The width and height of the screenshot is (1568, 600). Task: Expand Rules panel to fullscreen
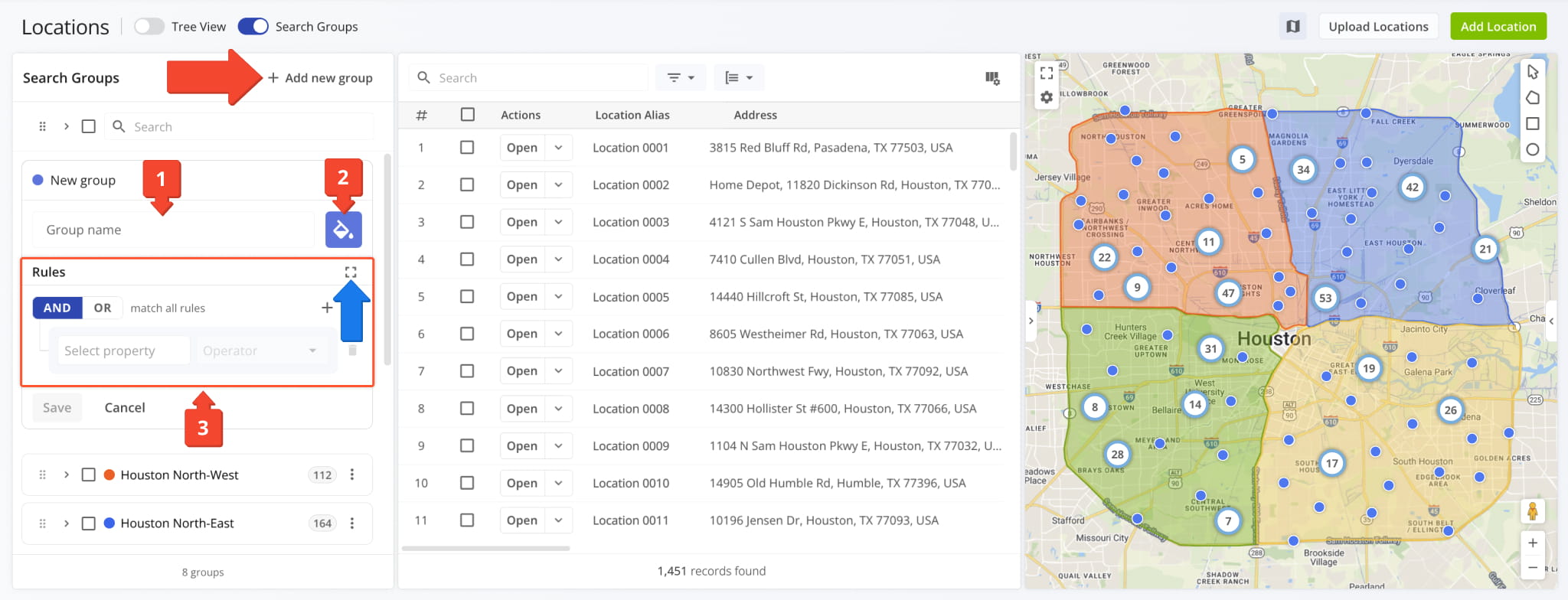[351, 272]
